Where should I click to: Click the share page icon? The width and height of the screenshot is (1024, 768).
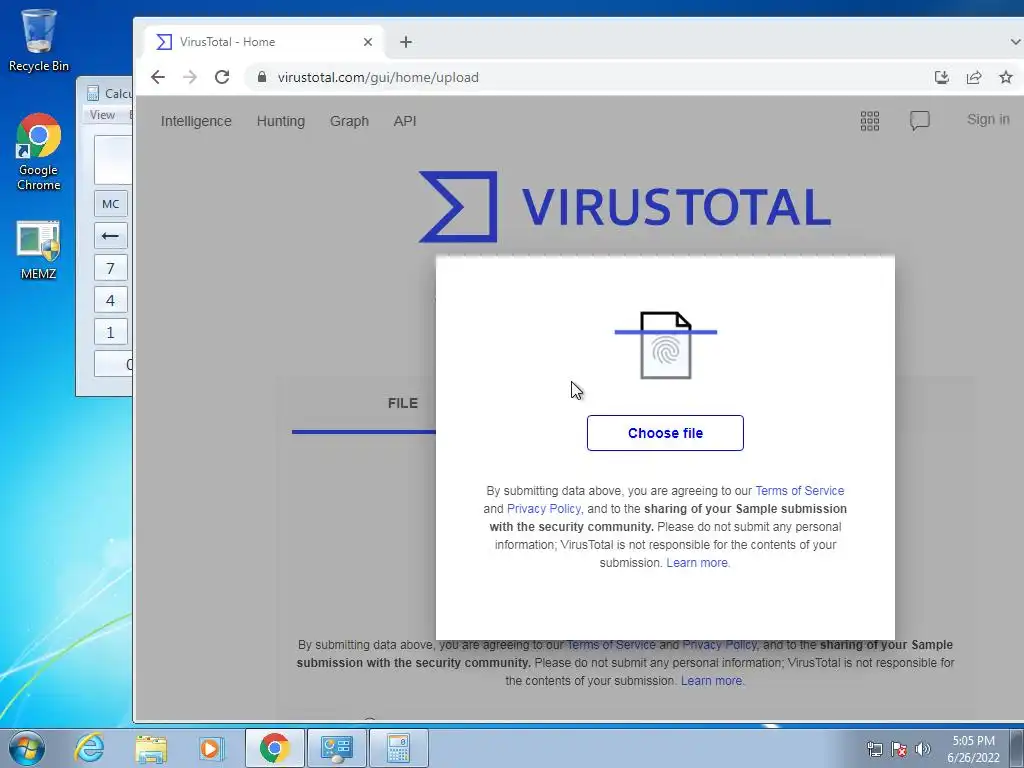[x=974, y=77]
